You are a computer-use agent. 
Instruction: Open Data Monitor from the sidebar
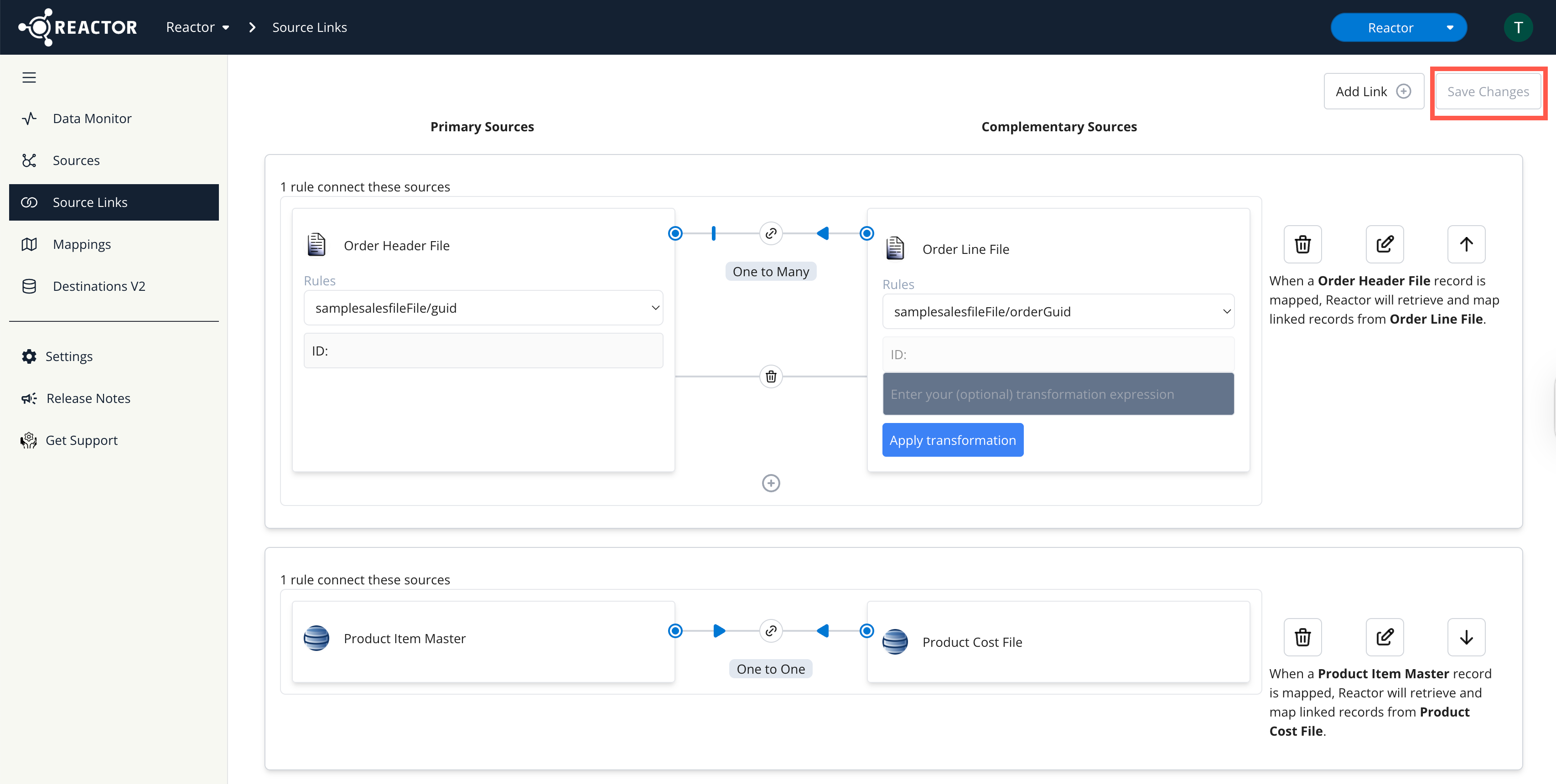click(114, 119)
